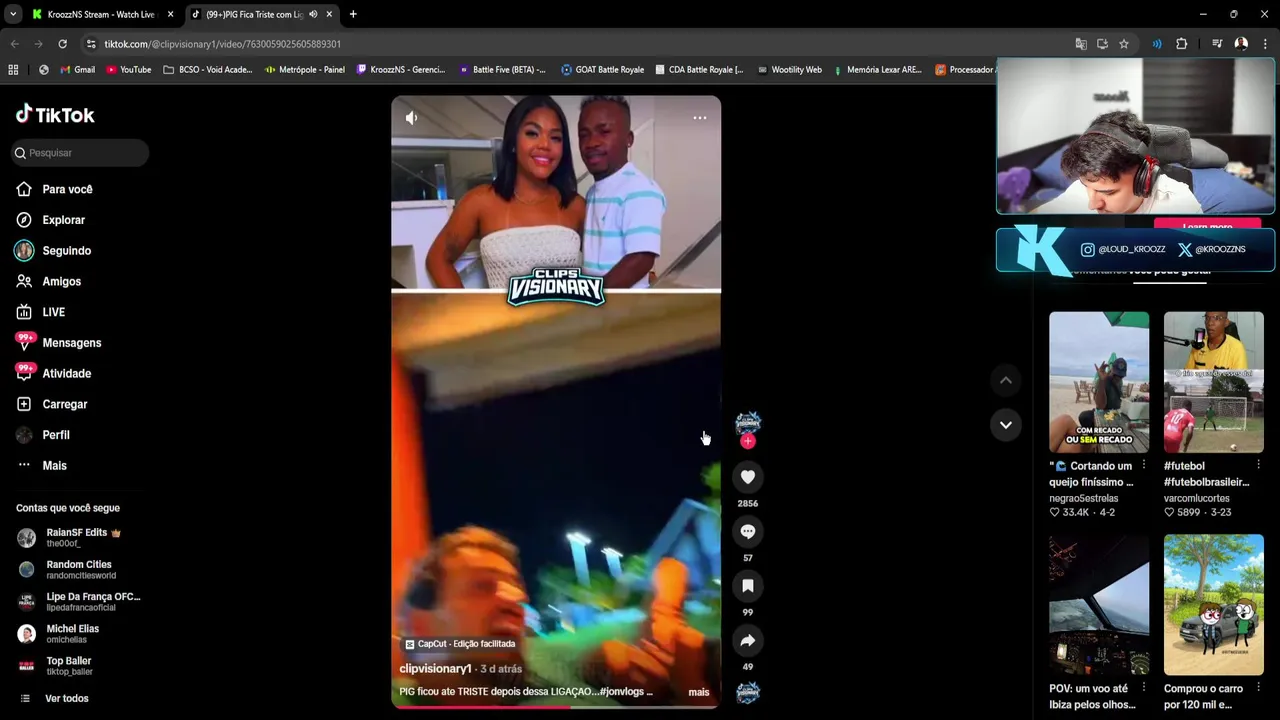
Task: Click CapCut Edição facilitada tag
Action: click(x=460, y=644)
